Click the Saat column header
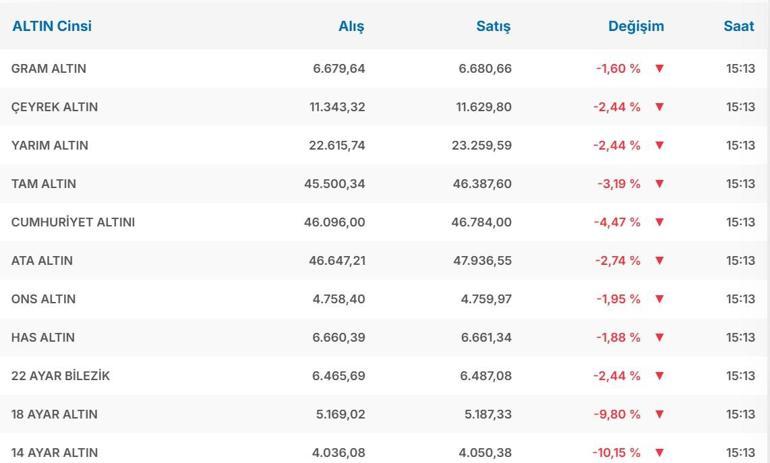Image resolution: width=770 pixels, height=463 pixels. (739, 26)
